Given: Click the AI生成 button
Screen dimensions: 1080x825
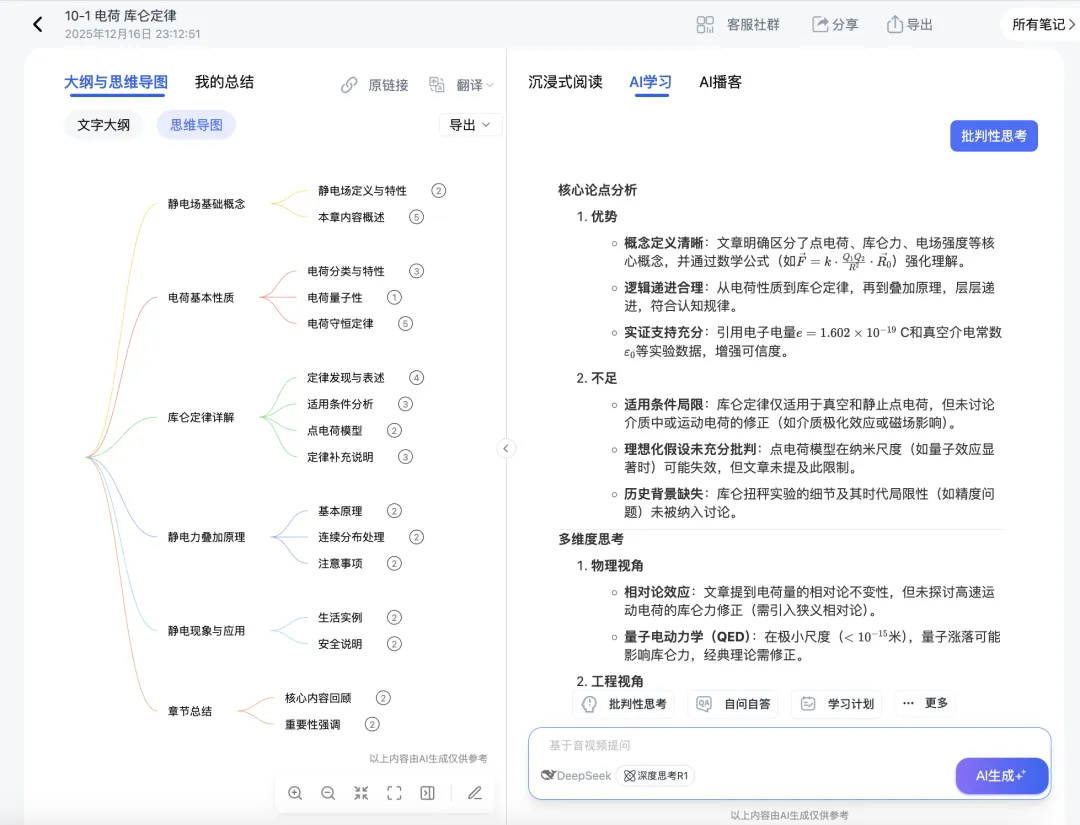Looking at the screenshot, I should pos(1002,776).
